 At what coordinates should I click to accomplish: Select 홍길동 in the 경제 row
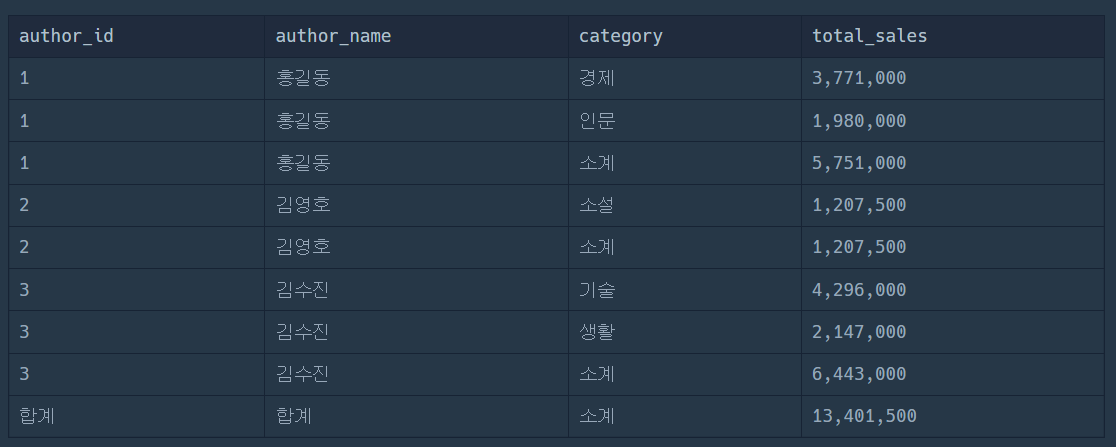303,78
